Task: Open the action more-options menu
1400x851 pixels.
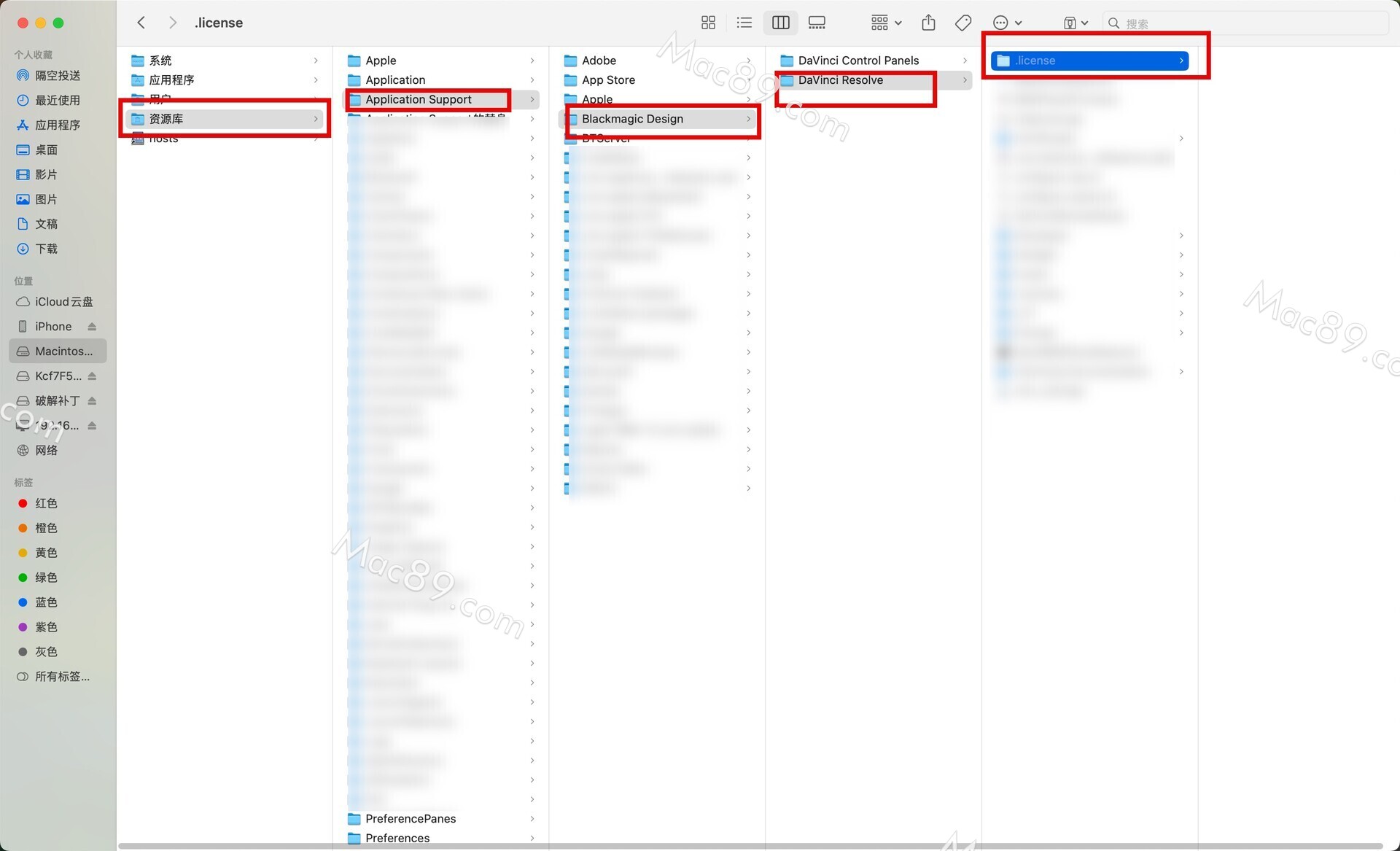Action: coord(1007,23)
